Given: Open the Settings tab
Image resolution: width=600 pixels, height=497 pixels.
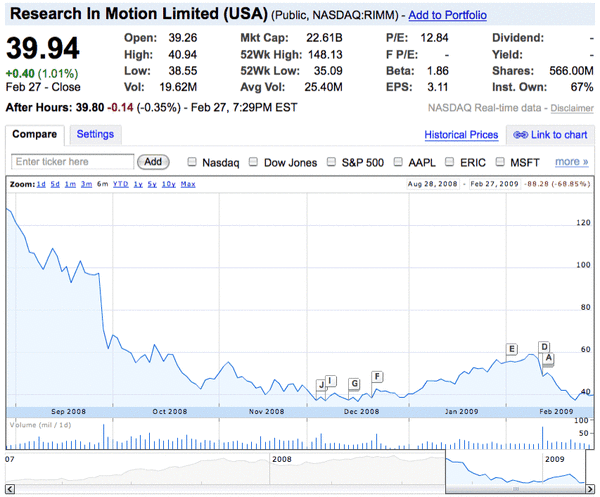Looking at the screenshot, I should pos(95,134).
